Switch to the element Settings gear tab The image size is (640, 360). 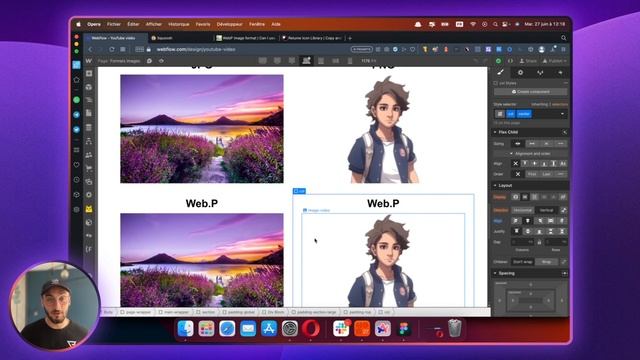click(520, 72)
